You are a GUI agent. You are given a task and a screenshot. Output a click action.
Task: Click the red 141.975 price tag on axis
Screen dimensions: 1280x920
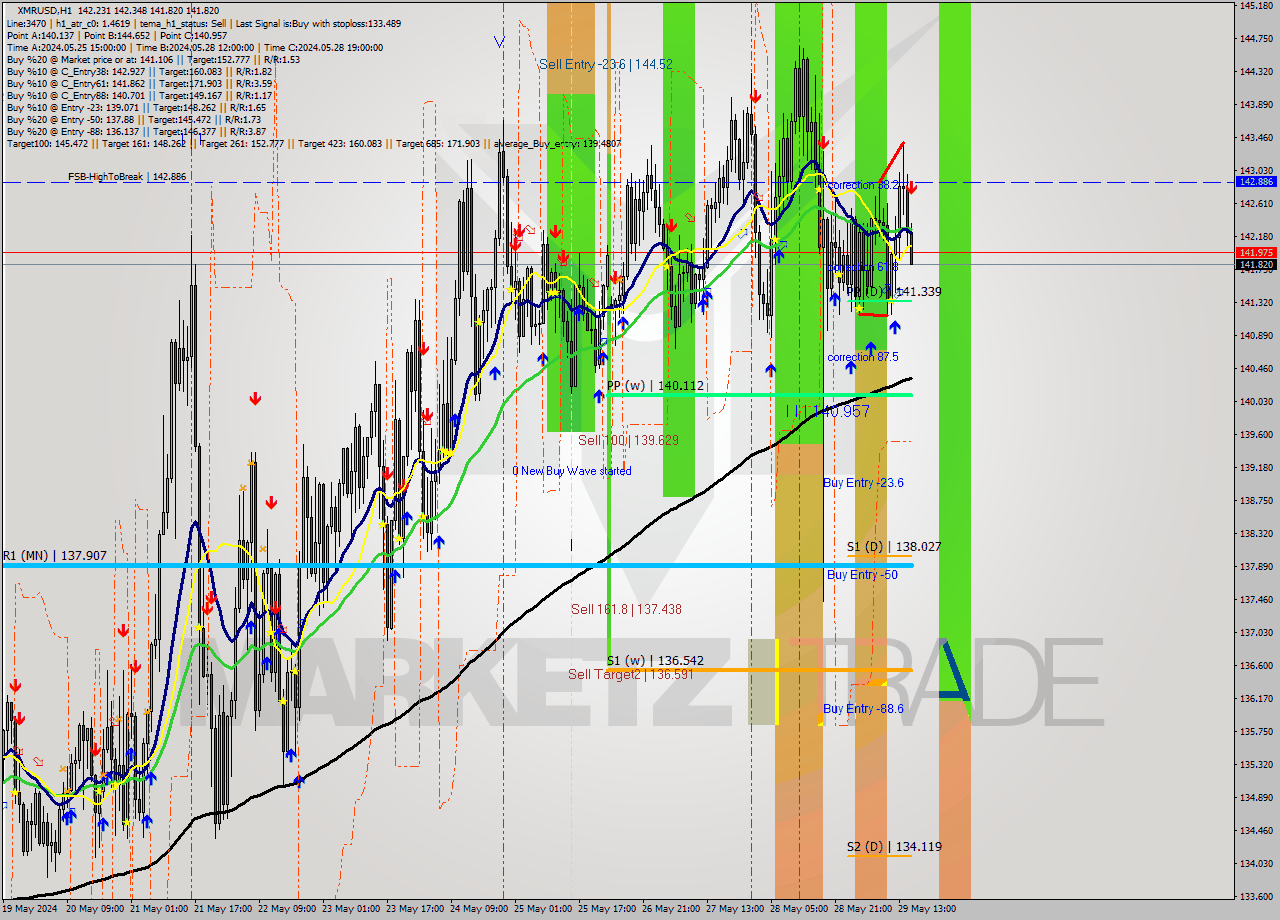1256,253
